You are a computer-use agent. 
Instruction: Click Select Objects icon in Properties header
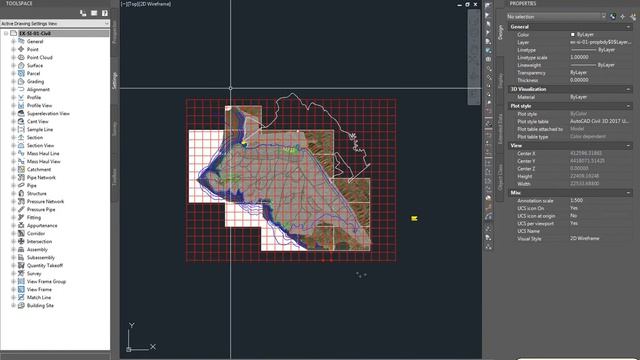pos(622,16)
